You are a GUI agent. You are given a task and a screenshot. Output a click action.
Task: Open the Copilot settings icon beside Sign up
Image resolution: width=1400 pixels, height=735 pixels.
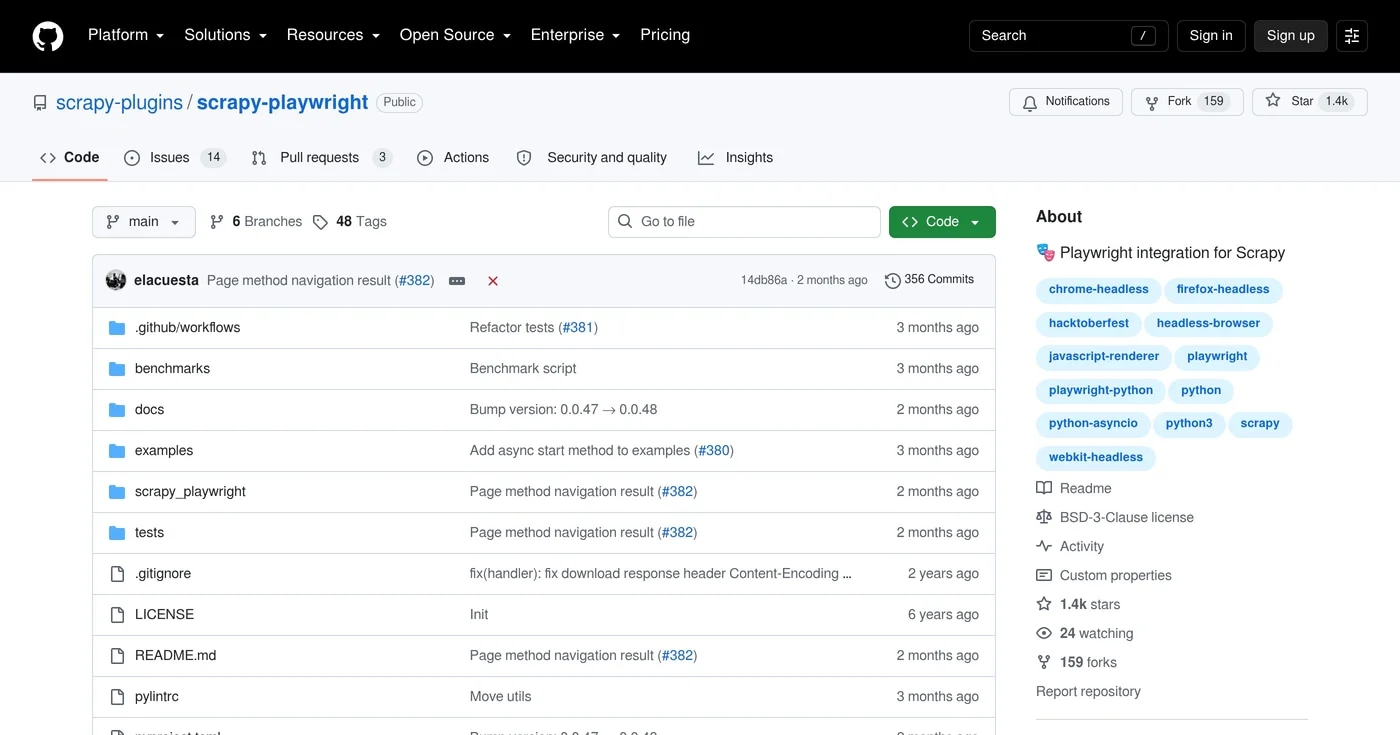coord(1352,36)
